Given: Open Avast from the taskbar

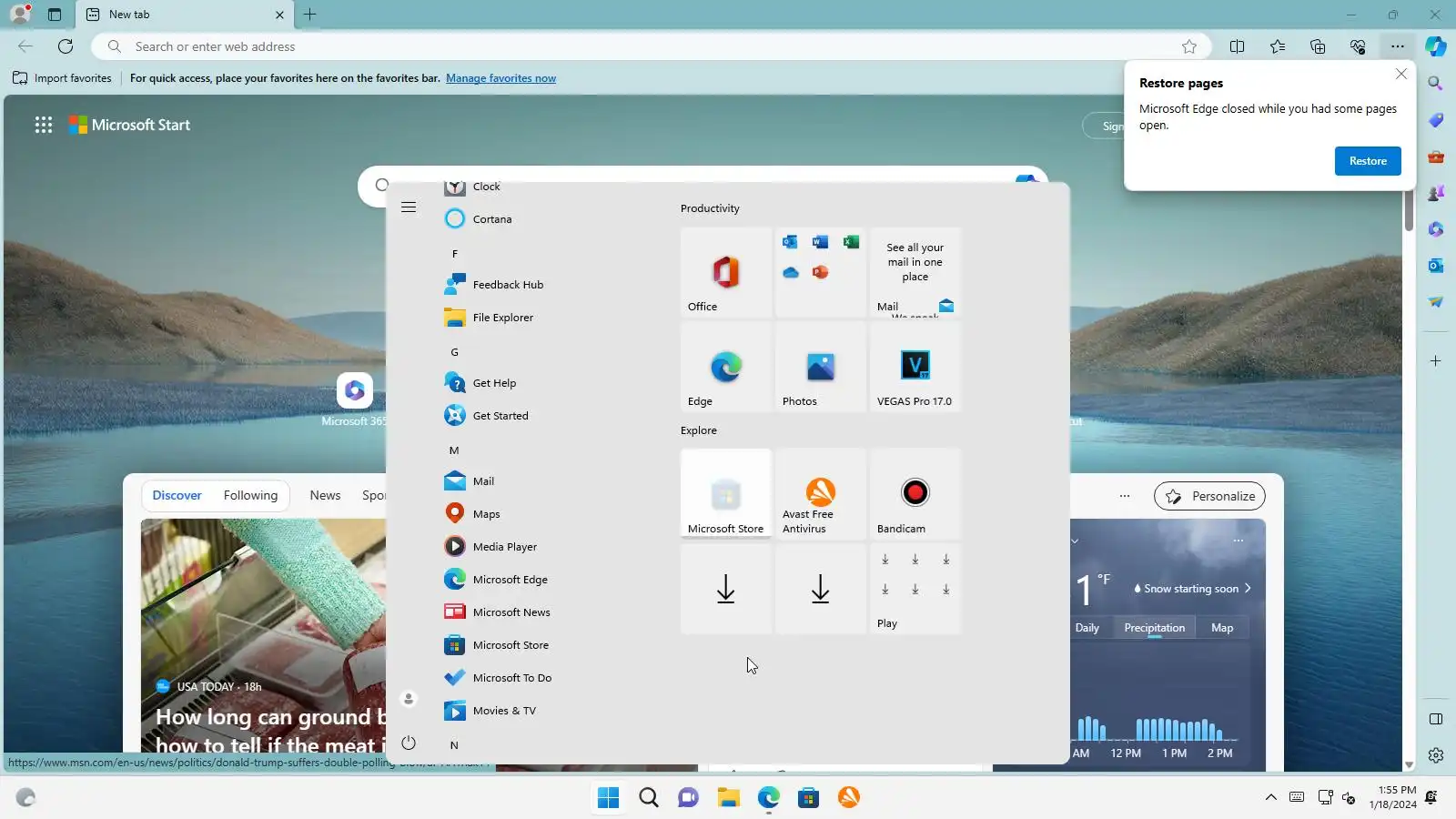Looking at the screenshot, I should [849, 798].
